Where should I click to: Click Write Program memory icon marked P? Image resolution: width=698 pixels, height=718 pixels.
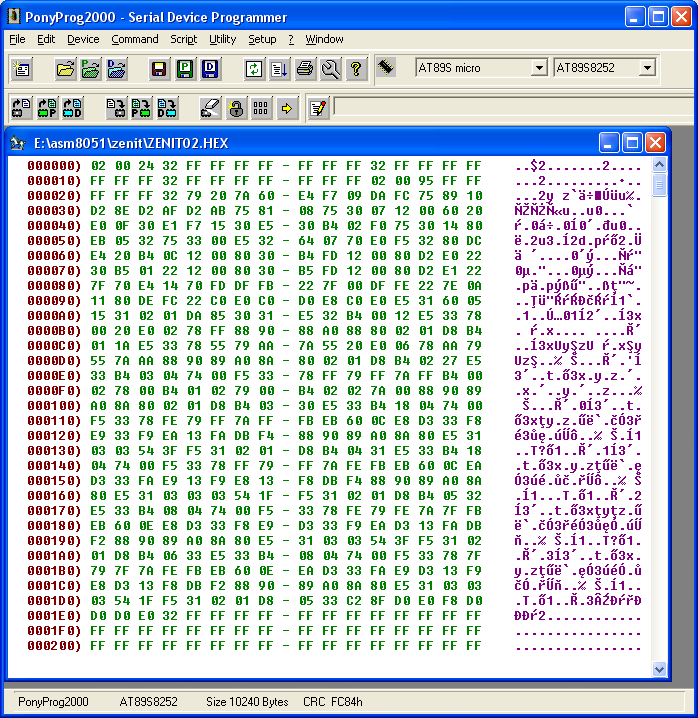point(142,109)
